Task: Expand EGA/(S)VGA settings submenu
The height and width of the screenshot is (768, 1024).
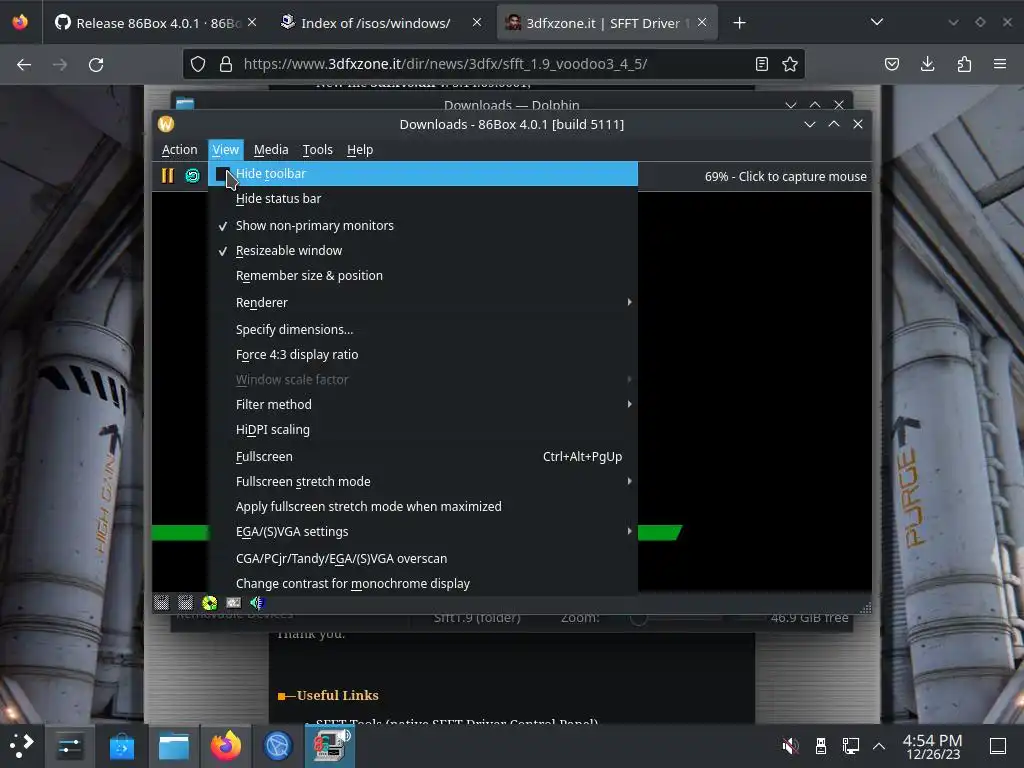Action: [x=423, y=532]
